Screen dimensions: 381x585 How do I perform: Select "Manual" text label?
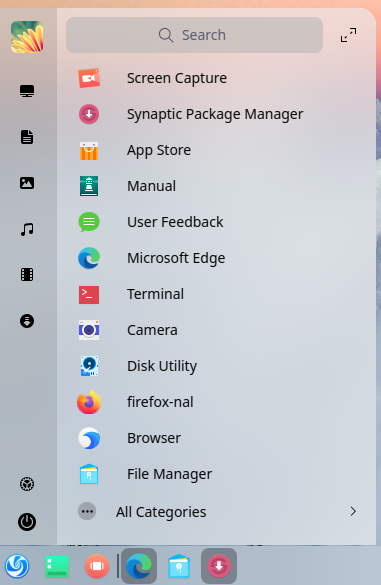click(x=152, y=186)
